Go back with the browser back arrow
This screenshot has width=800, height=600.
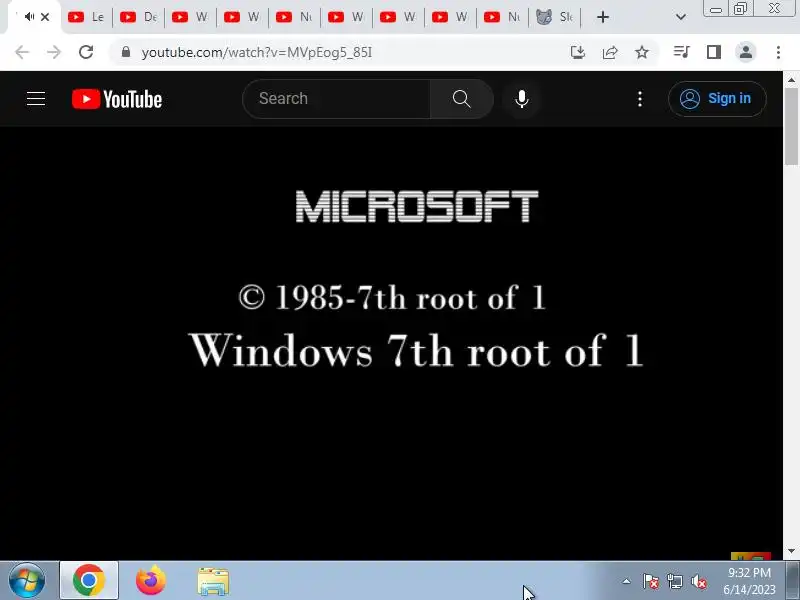(x=22, y=52)
